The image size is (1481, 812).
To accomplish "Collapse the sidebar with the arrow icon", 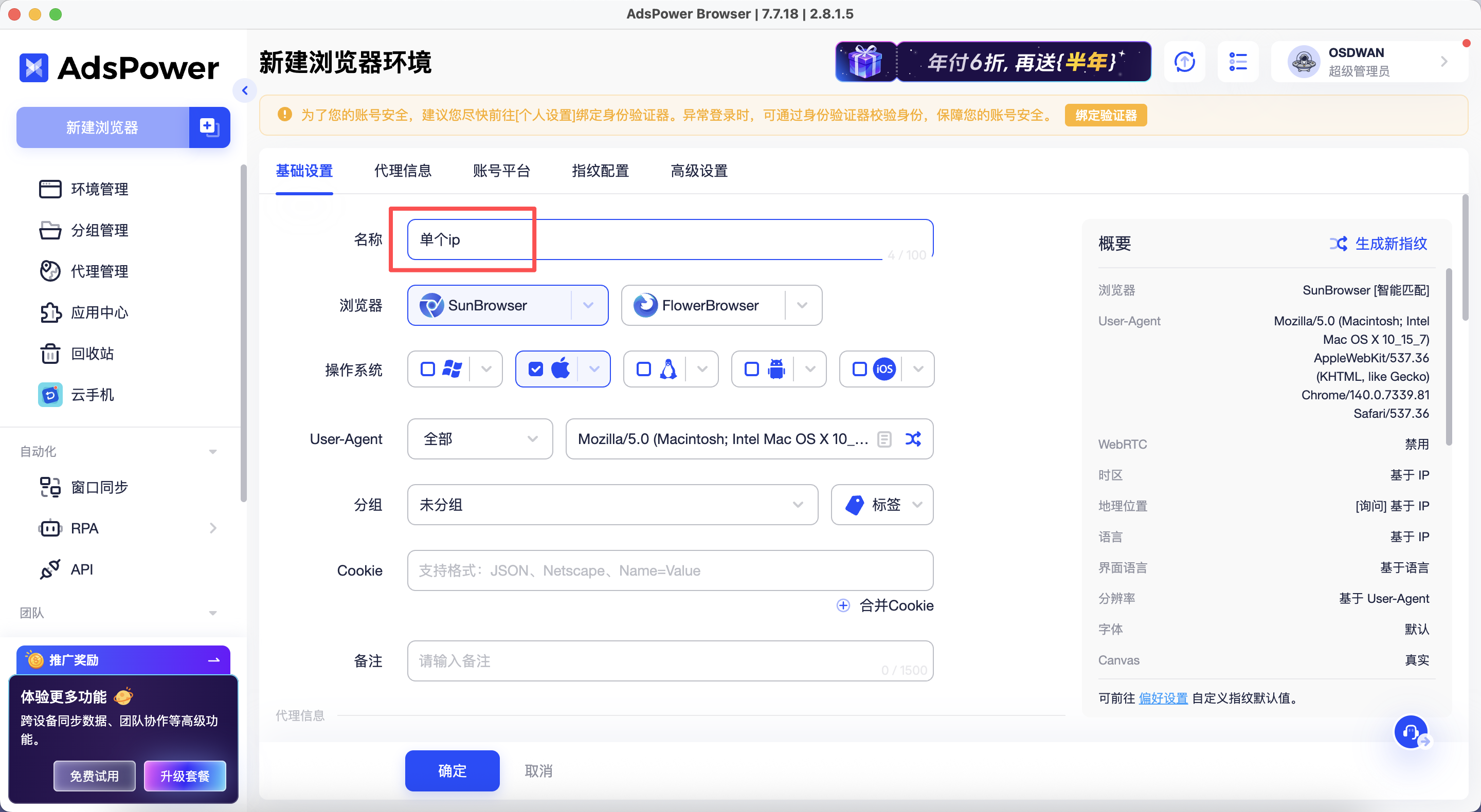I will click(x=245, y=90).
